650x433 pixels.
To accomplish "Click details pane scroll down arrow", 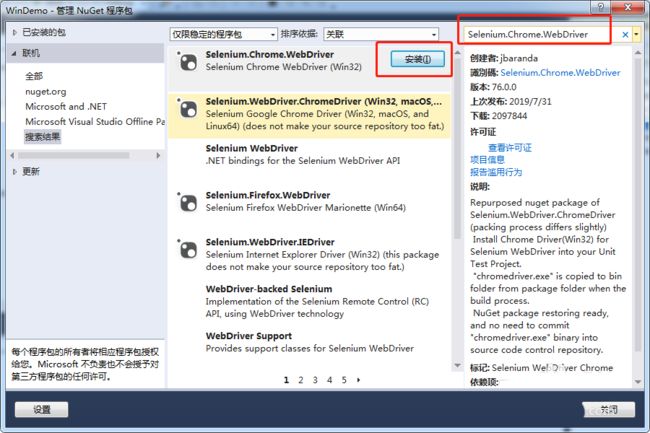I will click(638, 382).
